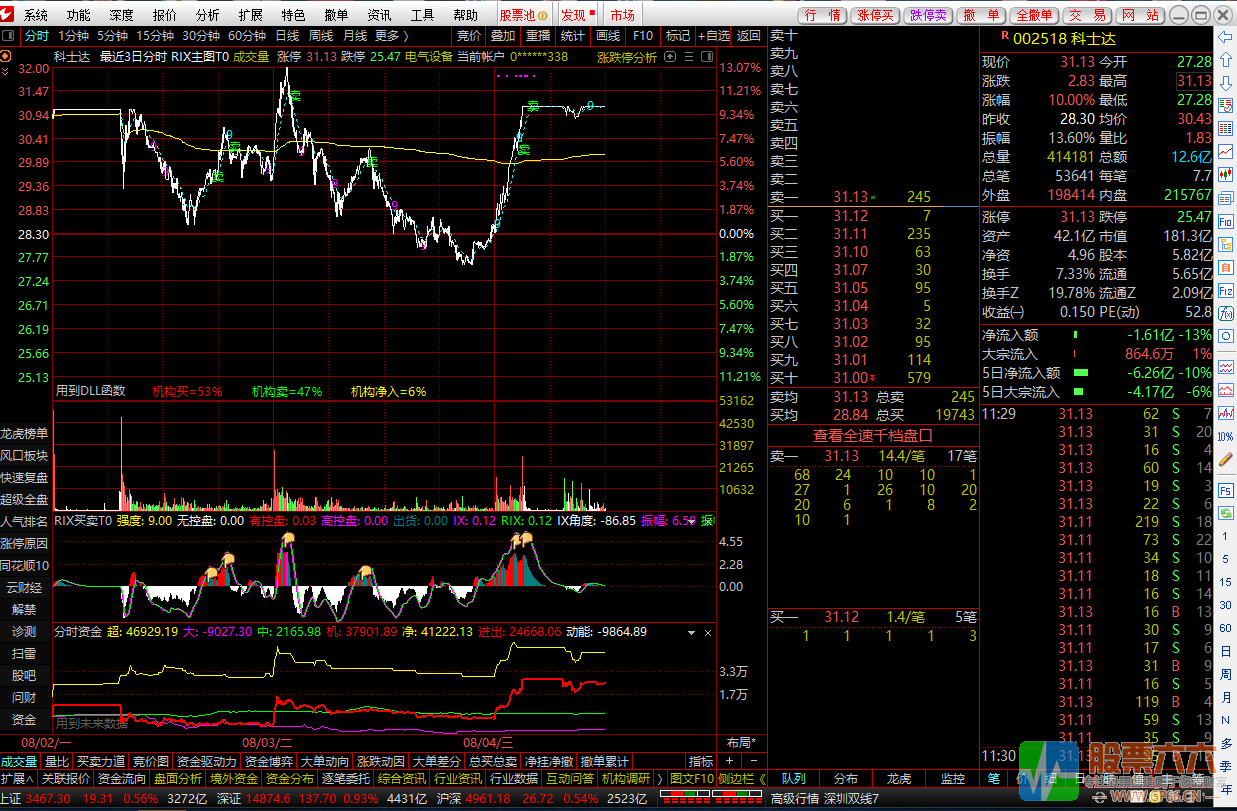This screenshot has width=1237, height=811.
Task: Click the 净流入额 green bar indicator
Action: click(x=1075, y=336)
